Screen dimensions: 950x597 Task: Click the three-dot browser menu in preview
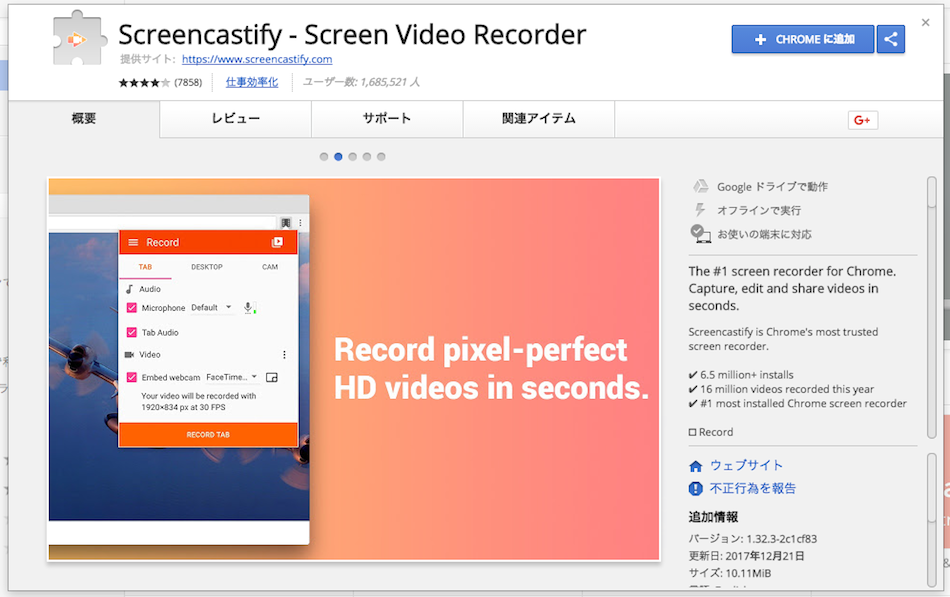301,223
